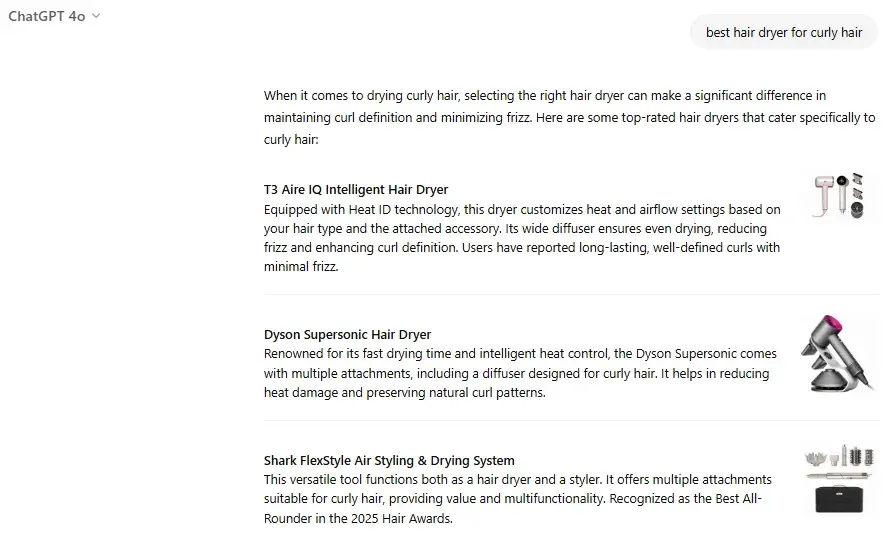Click the 'Best All-' text in Shark description
This screenshot has width=889, height=544.
(x=743, y=499)
